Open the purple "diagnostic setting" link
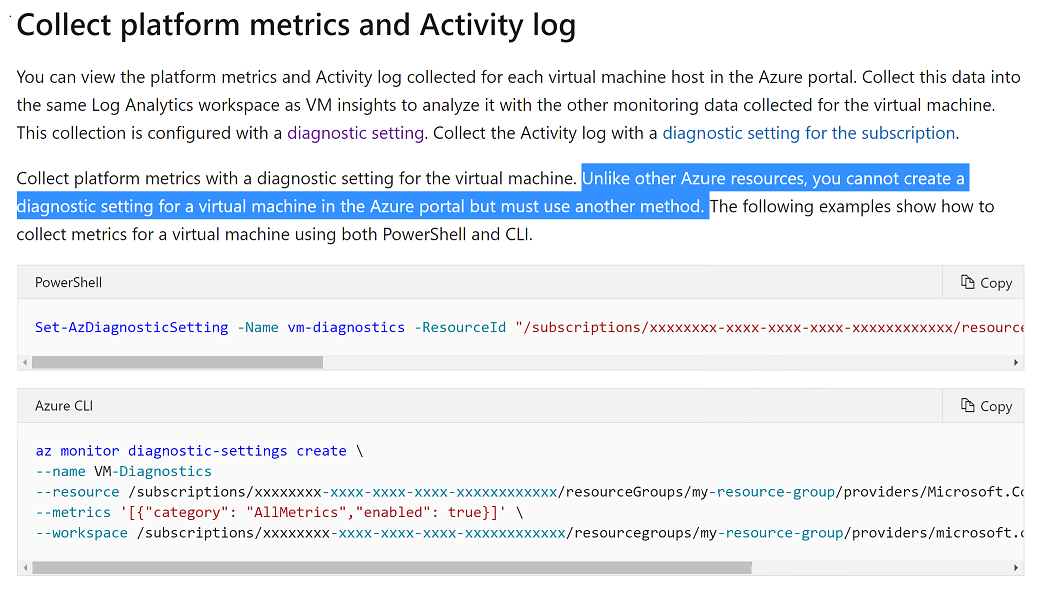This screenshot has height=593, width=1058. tap(356, 133)
